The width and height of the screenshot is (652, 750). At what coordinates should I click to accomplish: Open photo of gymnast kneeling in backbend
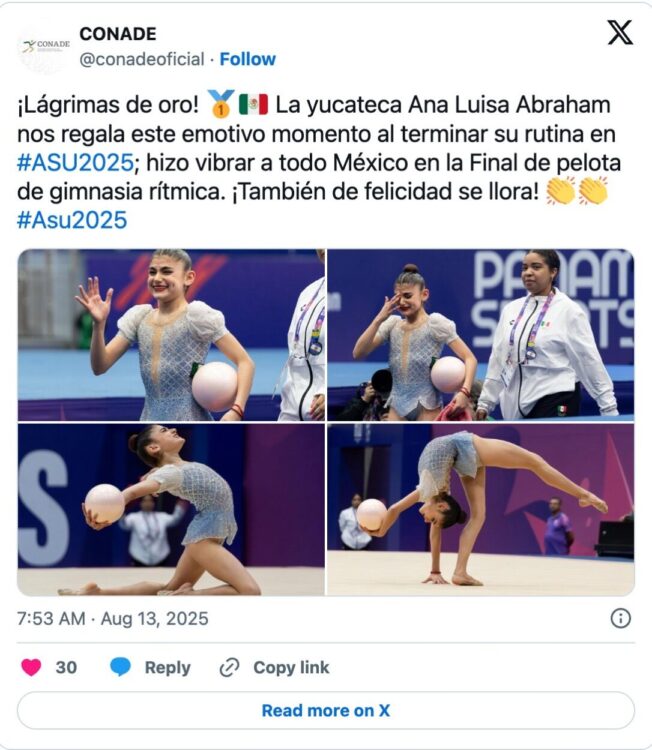pyautogui.click(x=171, y=509)
